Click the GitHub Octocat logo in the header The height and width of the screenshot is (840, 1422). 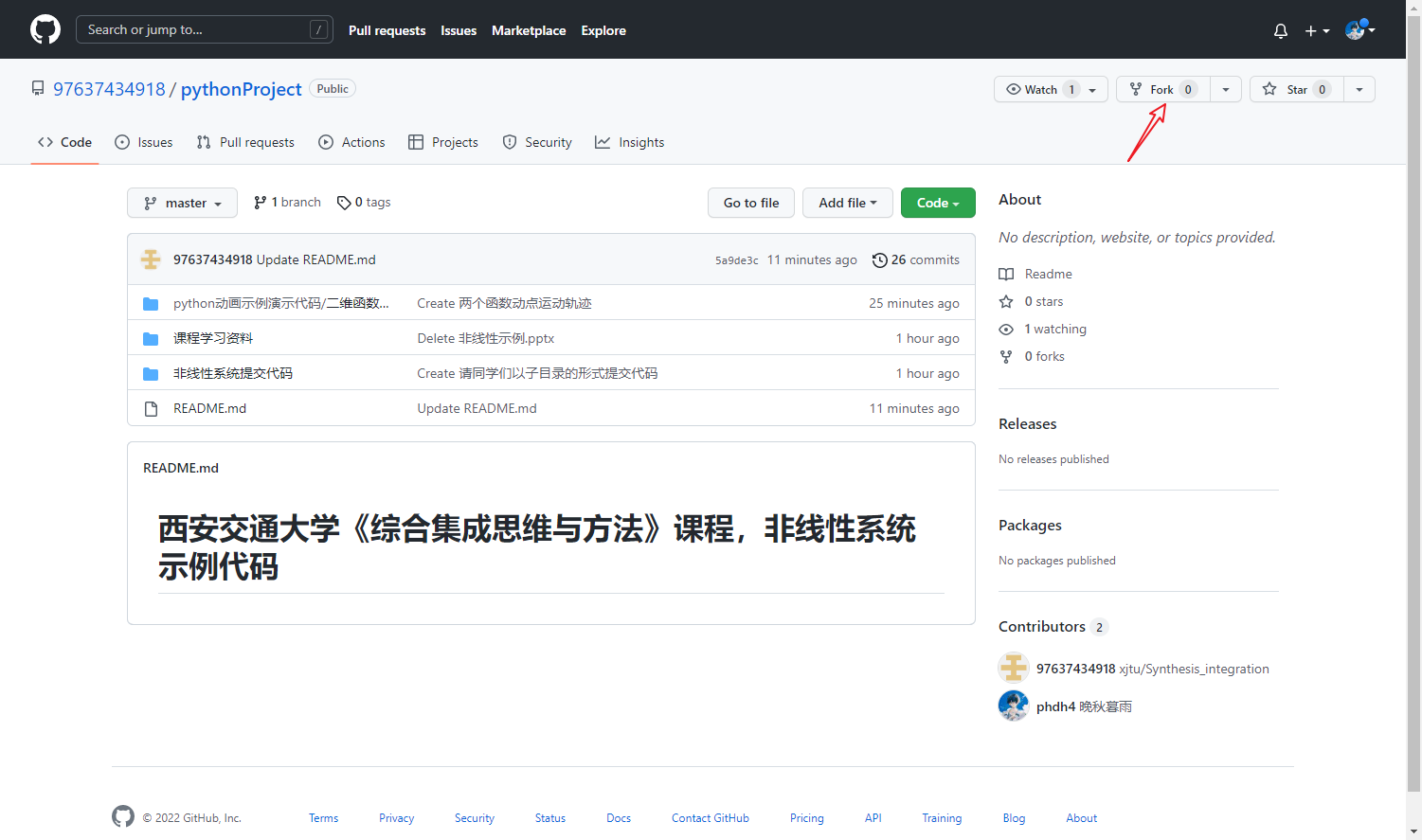point(45,29)
